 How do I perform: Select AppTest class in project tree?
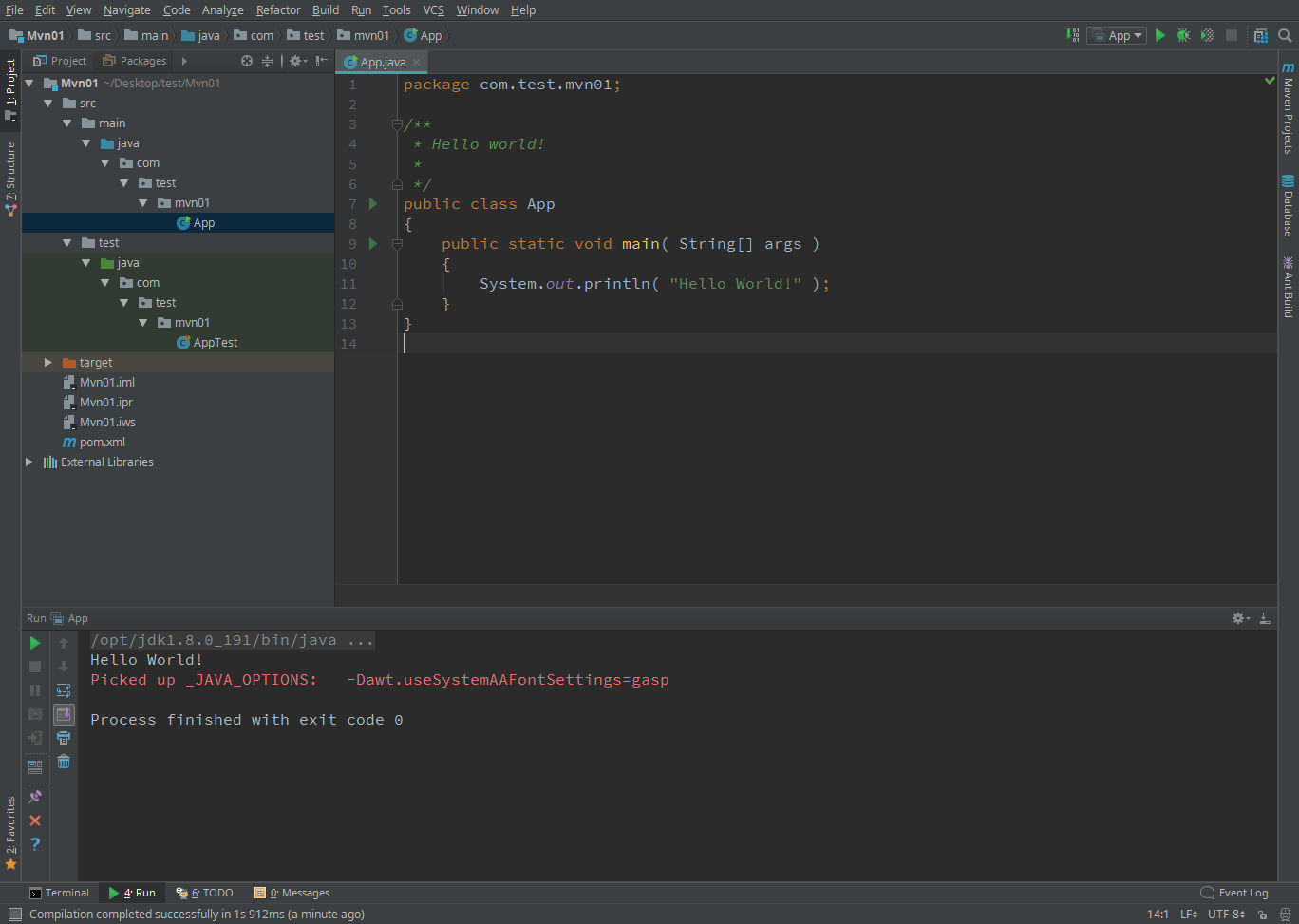[207, 343]
